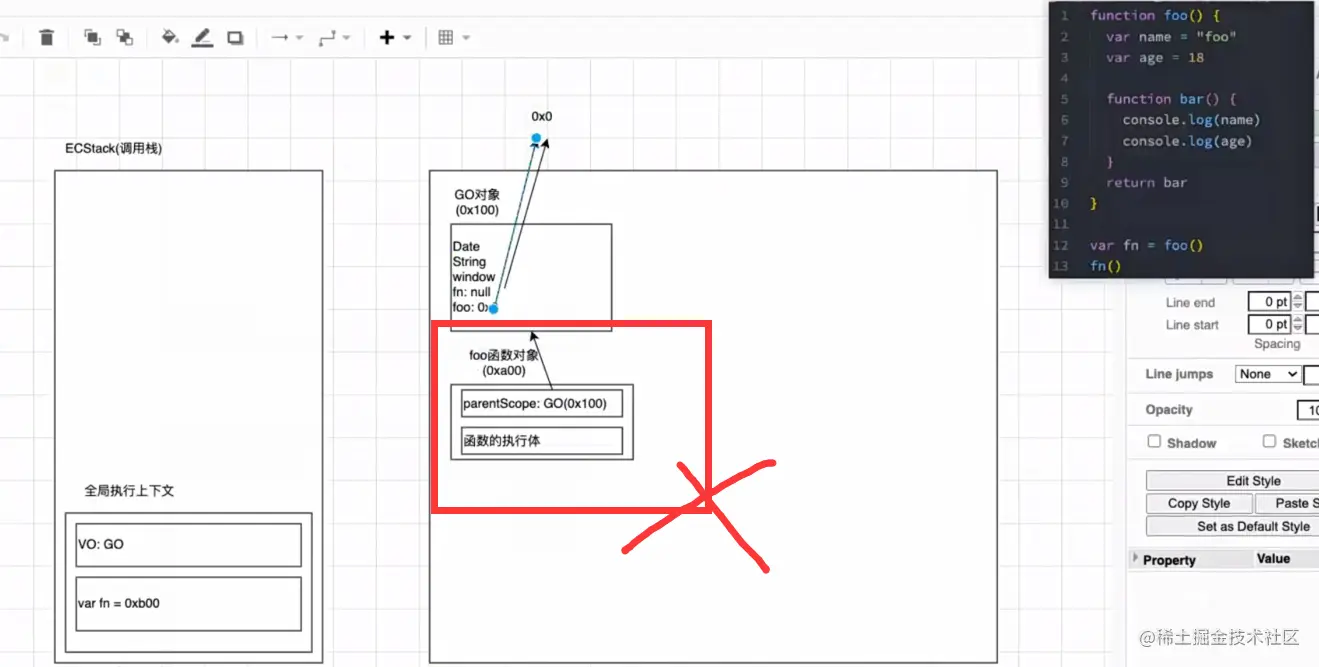Select the foo函数对象 (0xa00) label
The image size is (1319, 667).
[504, 363]
